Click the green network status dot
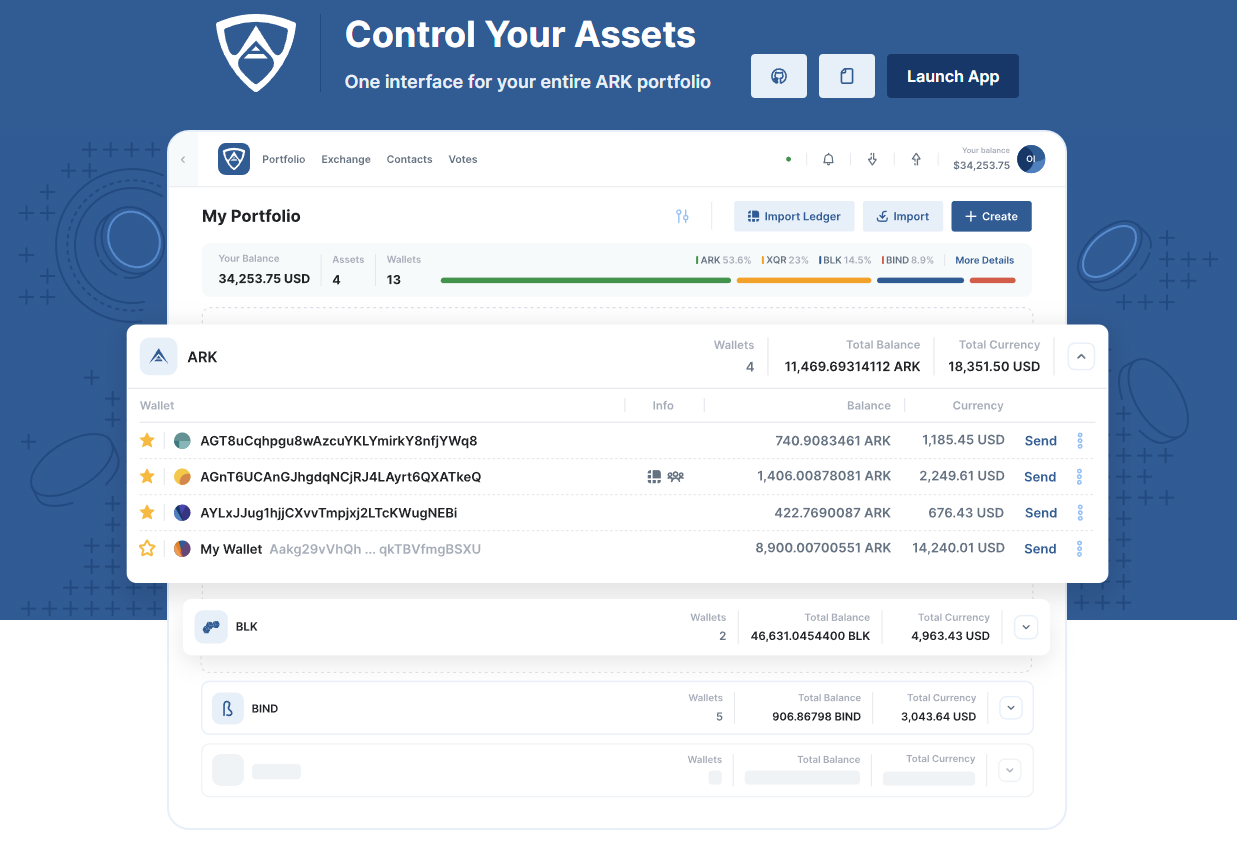 pyautogui.click(x=788, y=159)
